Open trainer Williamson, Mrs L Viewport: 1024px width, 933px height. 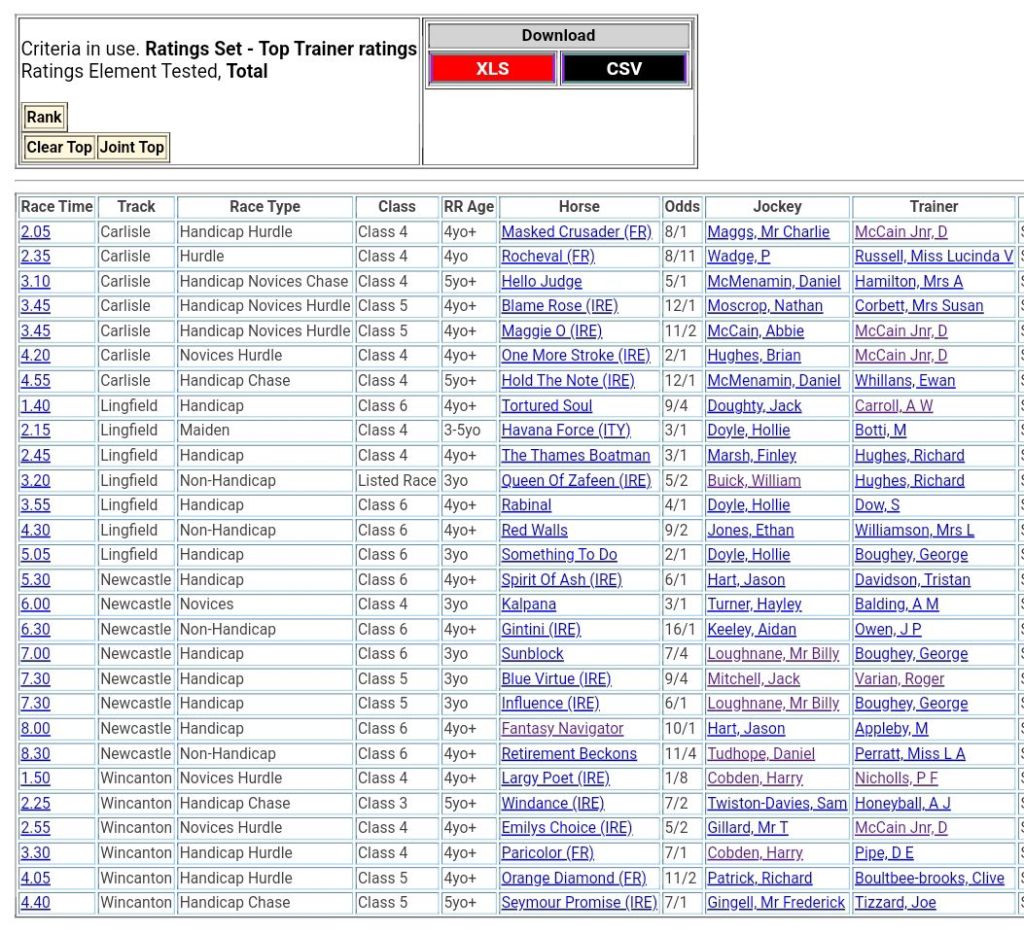coord(914,530)
